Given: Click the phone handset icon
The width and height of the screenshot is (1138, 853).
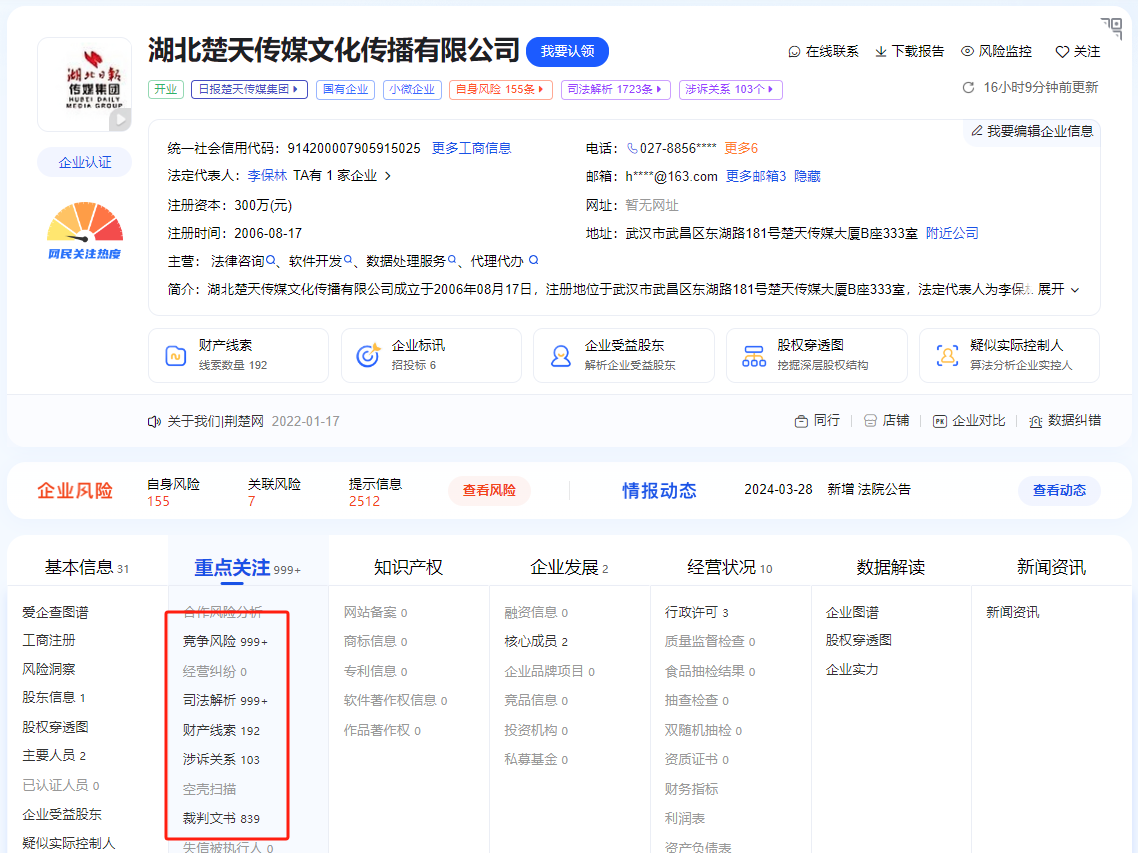Looking at the screenshot, I should click(x=632, y=148).
